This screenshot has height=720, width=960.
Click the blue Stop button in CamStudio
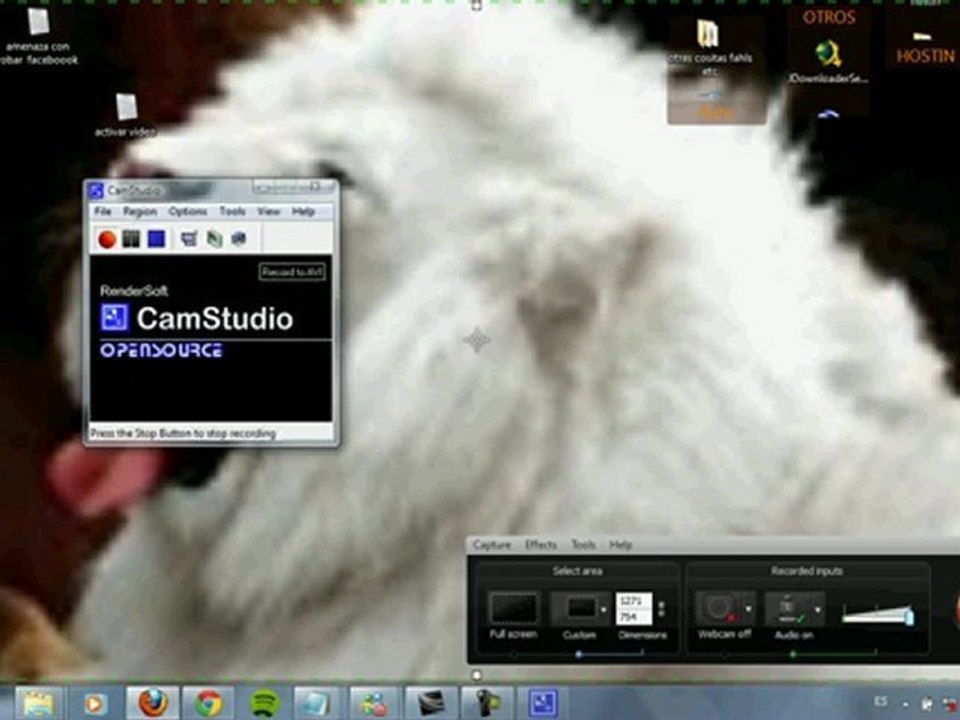pyautogui.click(x=157, y=239)
